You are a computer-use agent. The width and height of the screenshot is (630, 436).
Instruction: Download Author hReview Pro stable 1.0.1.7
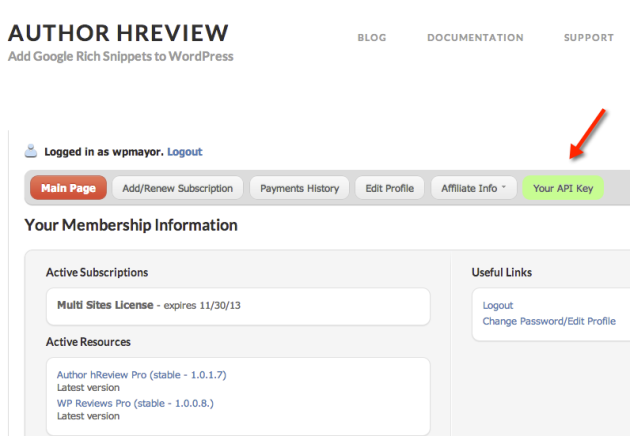coord(142,375)
